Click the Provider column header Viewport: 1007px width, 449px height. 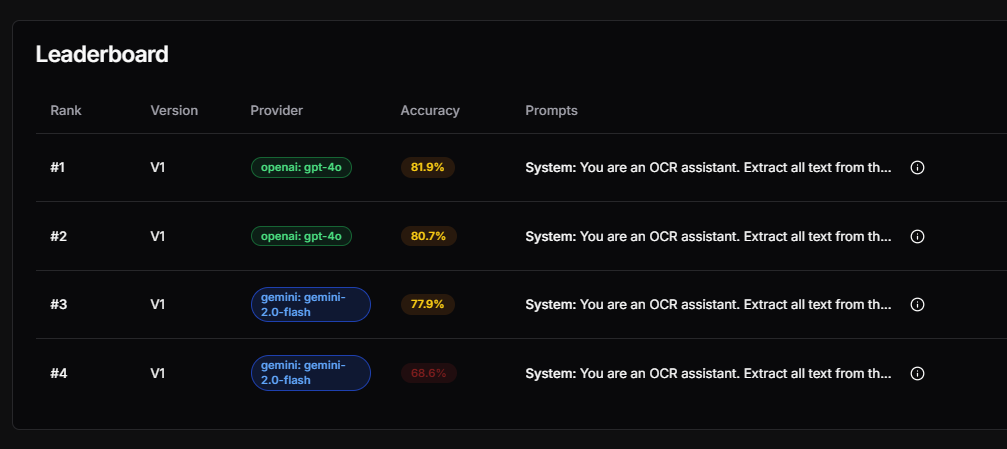(x=276, y=110)
